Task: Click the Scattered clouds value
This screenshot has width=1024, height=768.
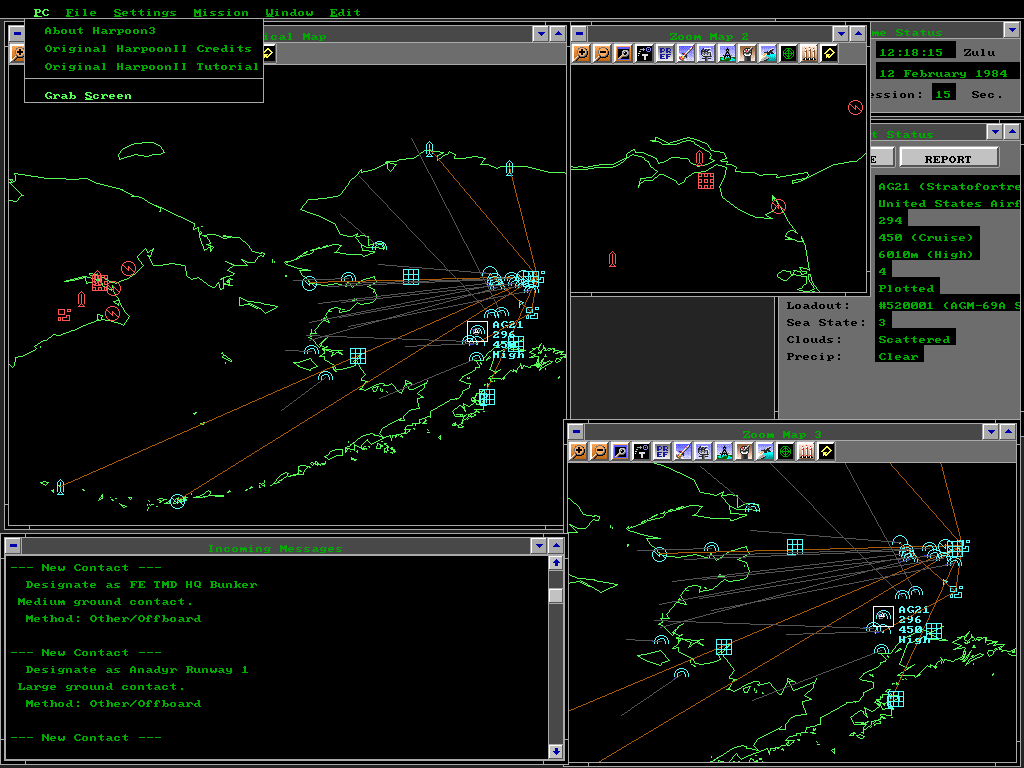Action: (914, 339)
